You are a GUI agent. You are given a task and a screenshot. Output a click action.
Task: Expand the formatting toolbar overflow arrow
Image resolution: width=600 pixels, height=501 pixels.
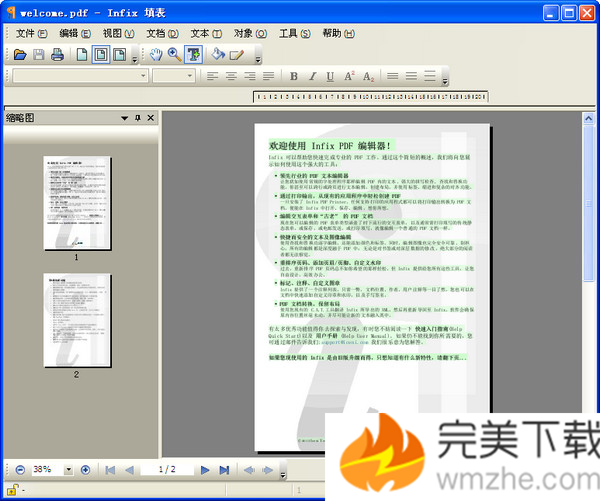point(445,81)
